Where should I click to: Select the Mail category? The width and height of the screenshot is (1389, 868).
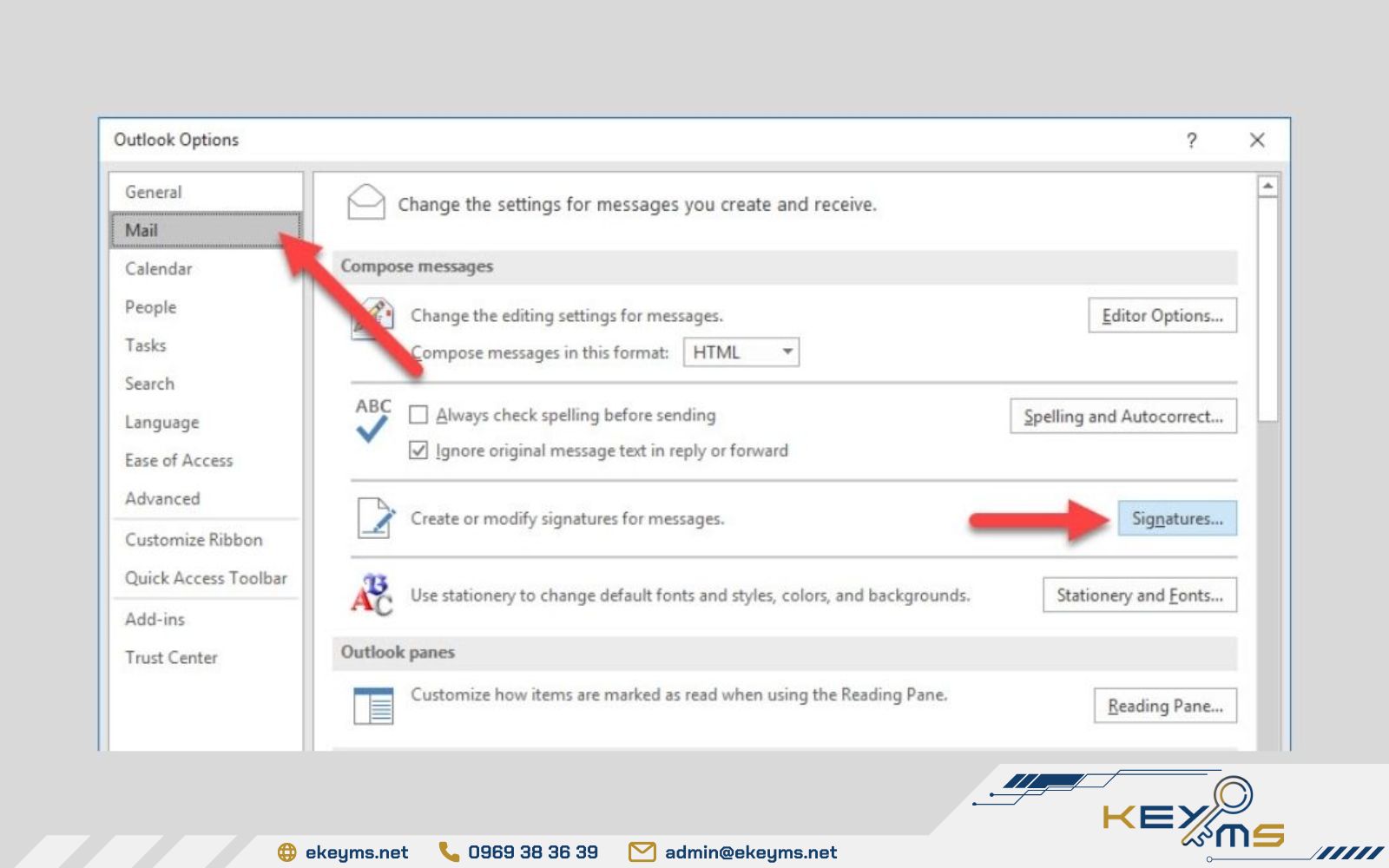click(x=206, y=230)
